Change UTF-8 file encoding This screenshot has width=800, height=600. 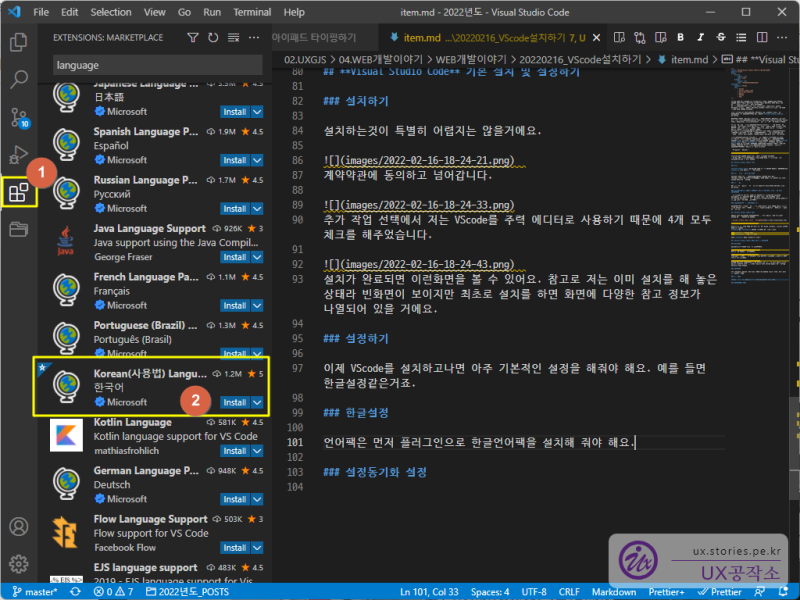(x=534, y=591)
